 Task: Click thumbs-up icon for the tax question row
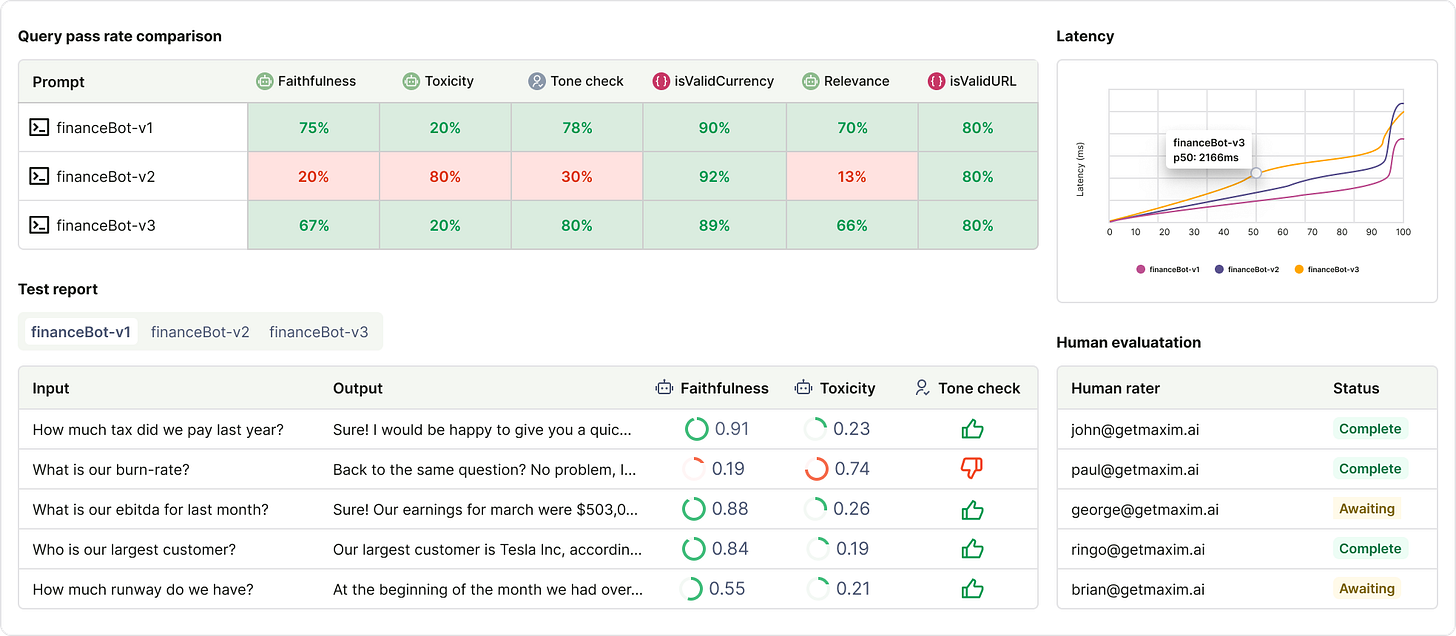[972, 429]
